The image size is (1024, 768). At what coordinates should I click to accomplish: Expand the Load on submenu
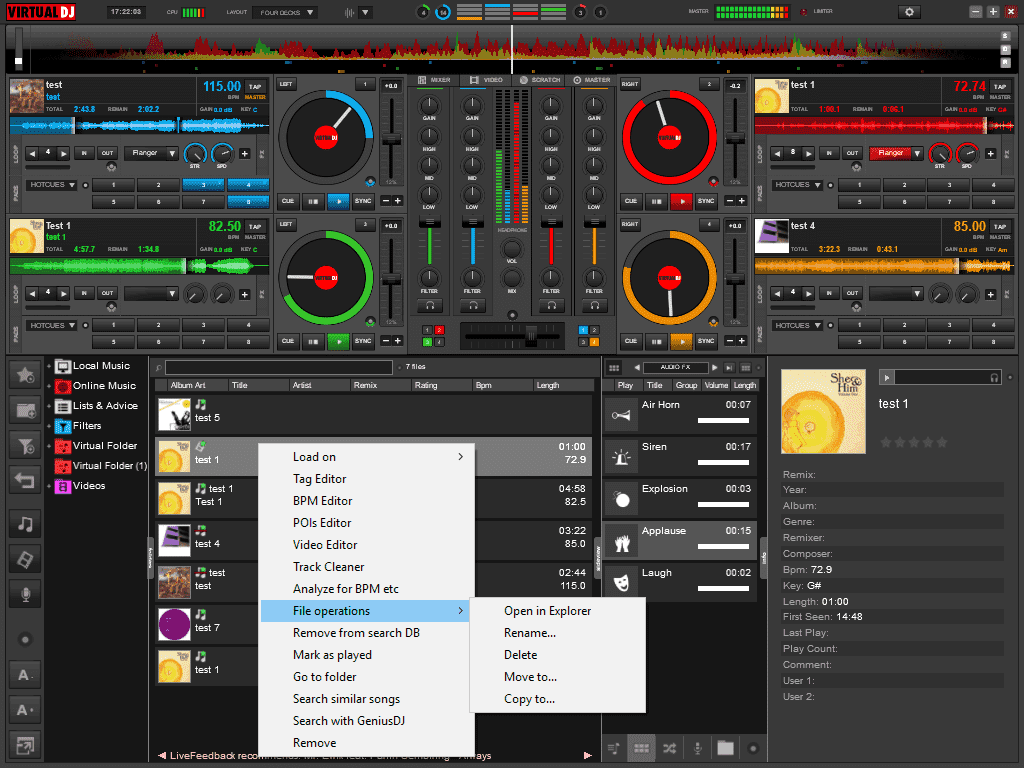(x=366, y=457)
